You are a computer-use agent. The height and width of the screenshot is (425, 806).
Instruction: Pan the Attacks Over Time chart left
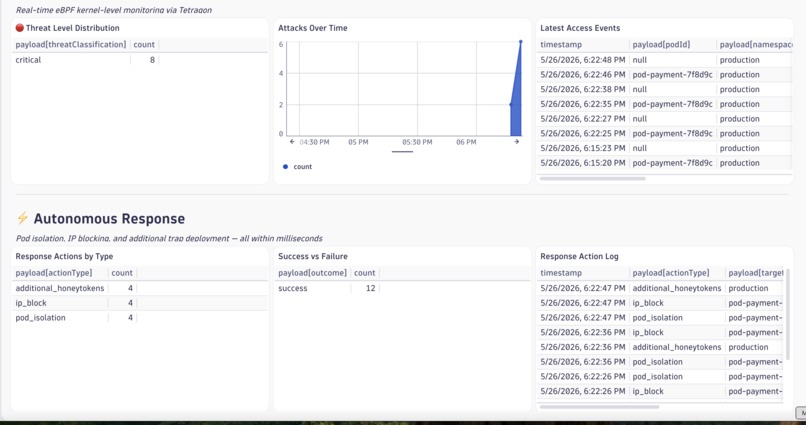click(x=292, y=142)
